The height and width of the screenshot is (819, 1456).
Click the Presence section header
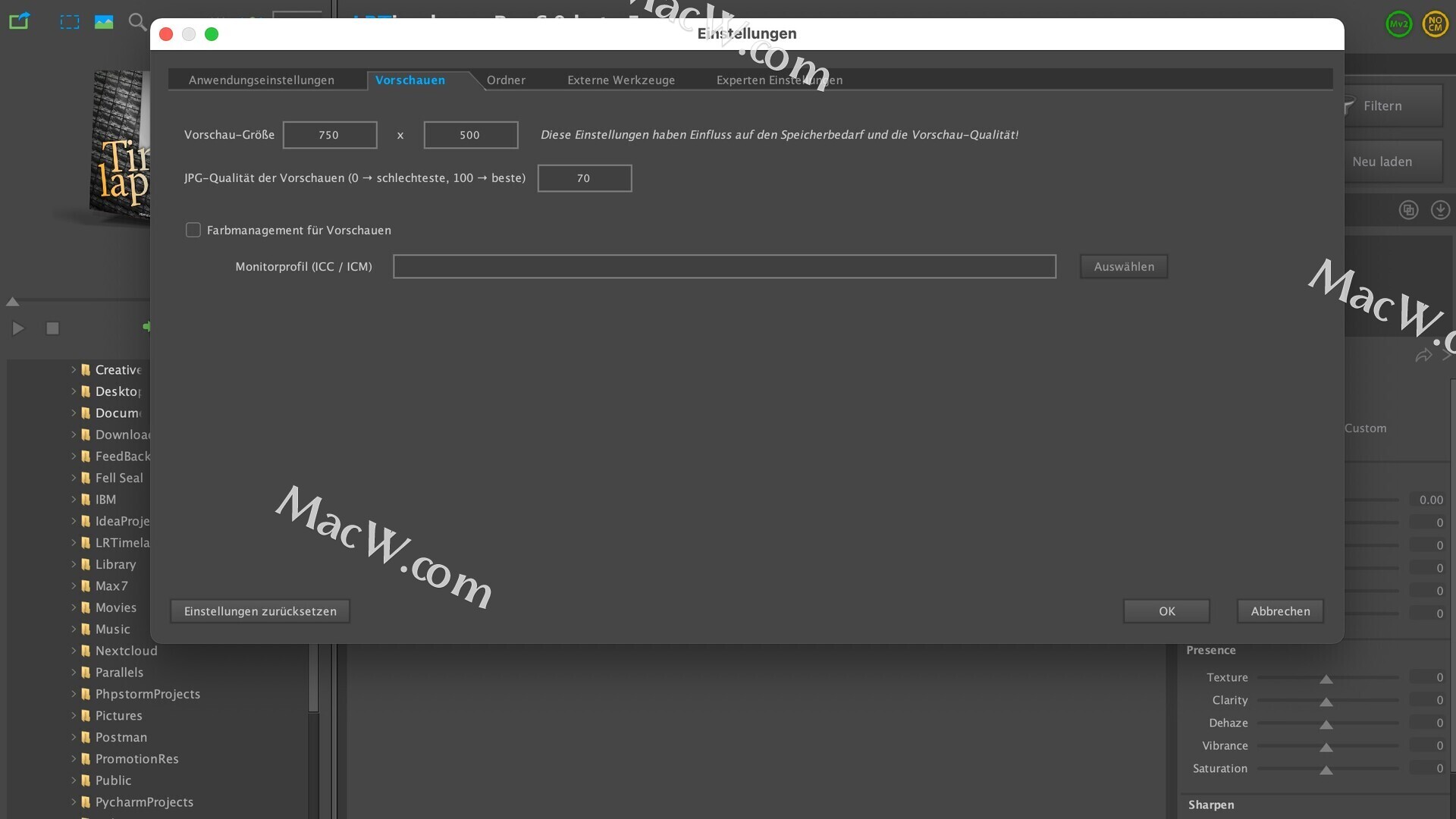(1211, 650)
